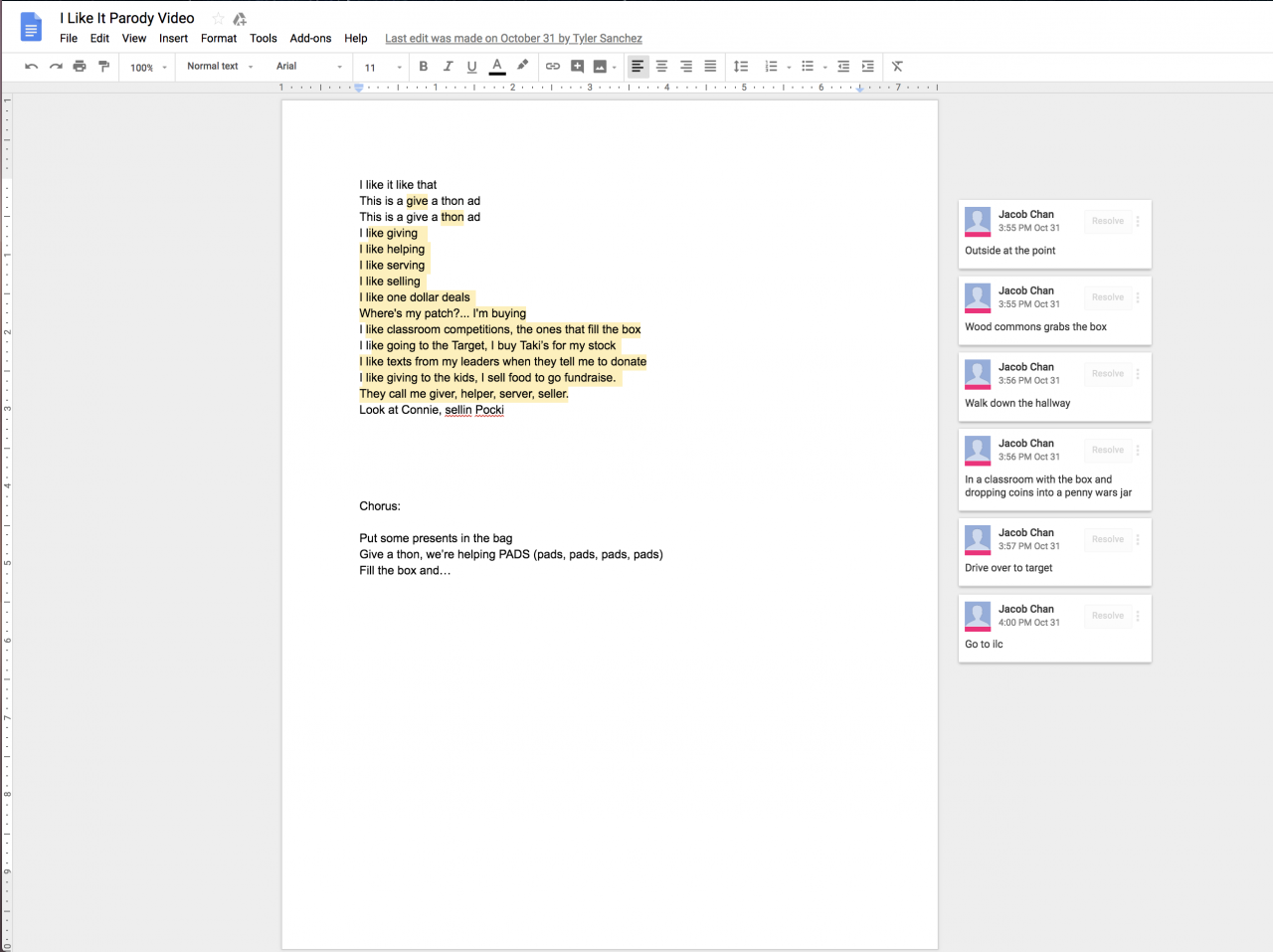Click the left indent marker on the ruler
Viewport: 1273px width, 952px height.
coord(359,89)
